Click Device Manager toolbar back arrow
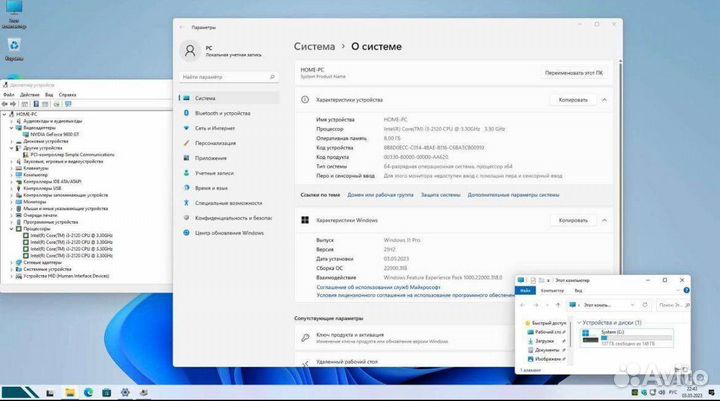The image size is (720, 401). point(5,104)
